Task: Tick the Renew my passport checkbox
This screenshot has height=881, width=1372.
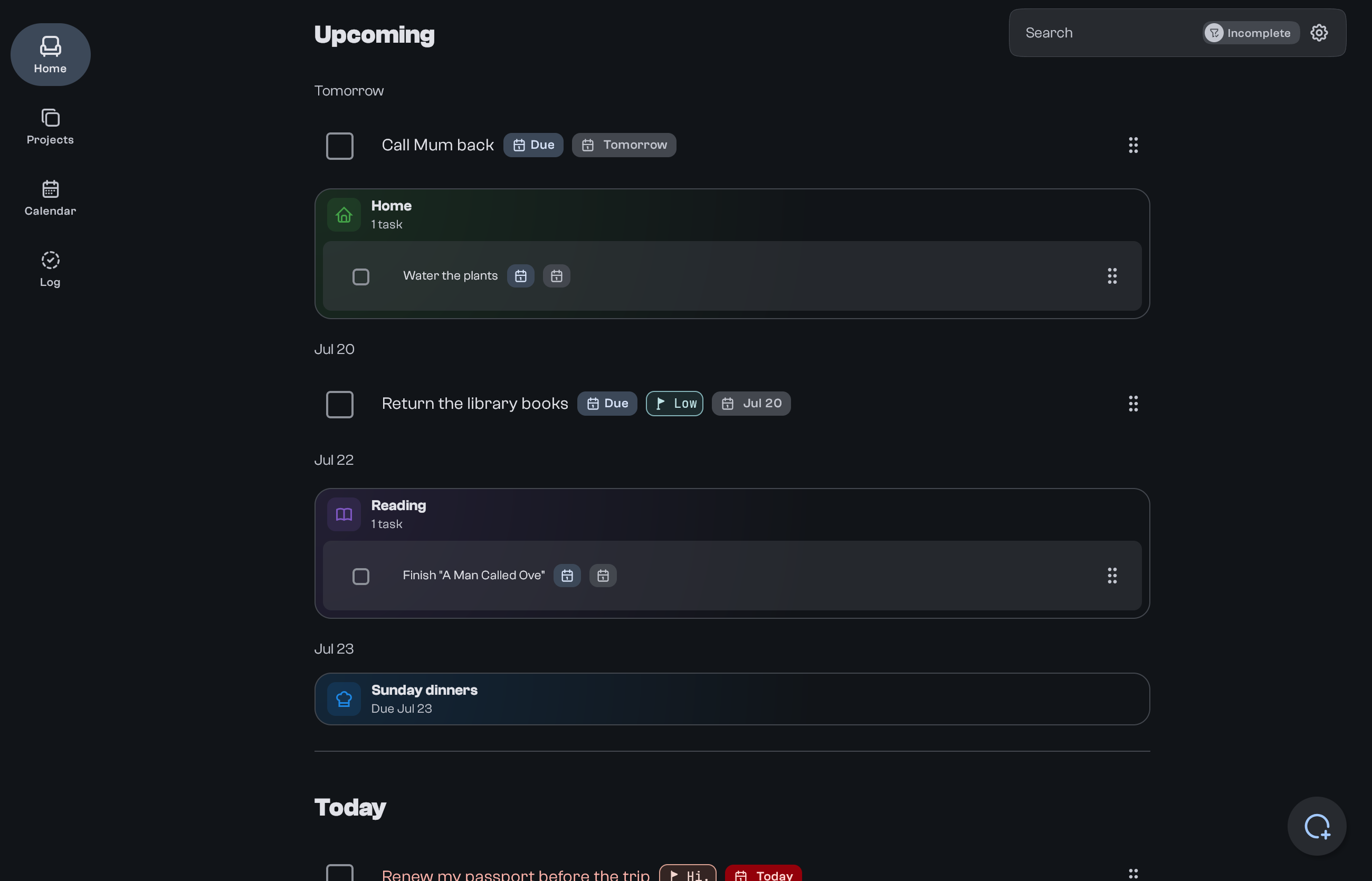Action: [340, 873]
